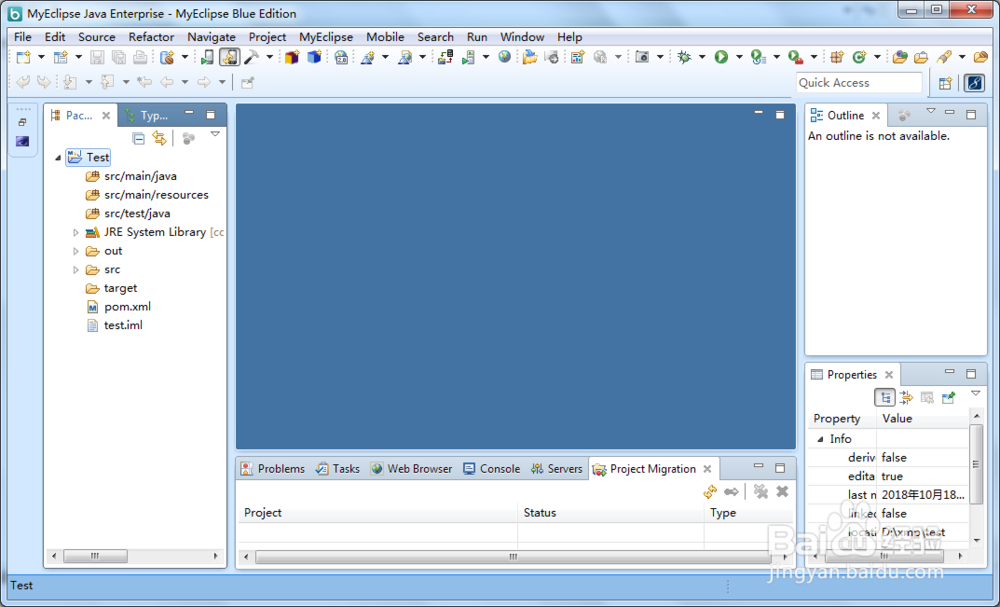
Task: Click the Restore Defaults icon in Properties
Action: coord(927,398)
